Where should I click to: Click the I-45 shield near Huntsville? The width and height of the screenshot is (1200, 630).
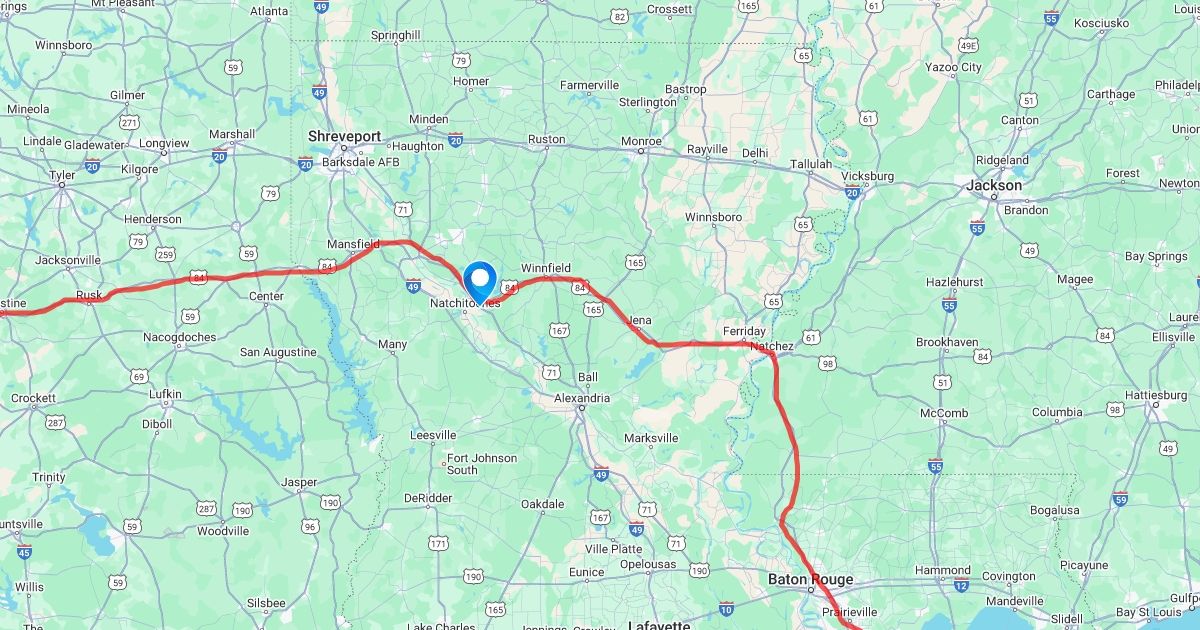click(x=24, y=551)
